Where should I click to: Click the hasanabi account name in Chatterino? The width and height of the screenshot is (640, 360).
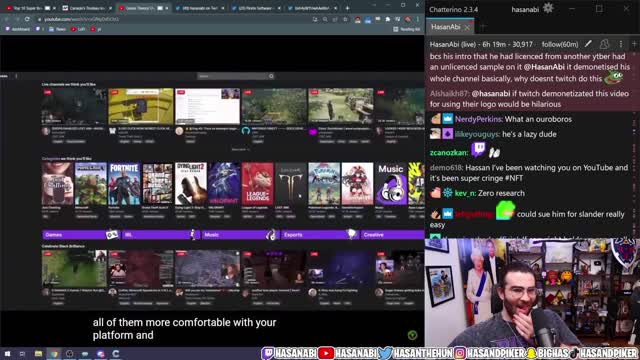click(x=525, y=9)
